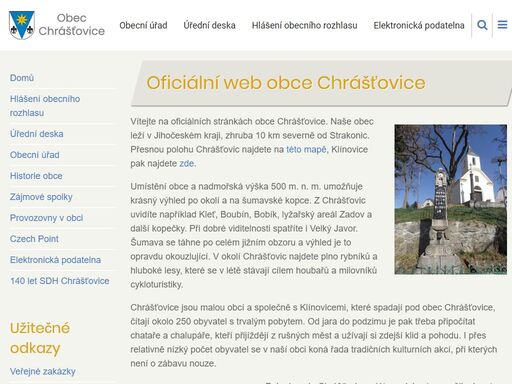Screen dimensions: 512x384
Task: Open Historie obce page
Action: point(36,176)
